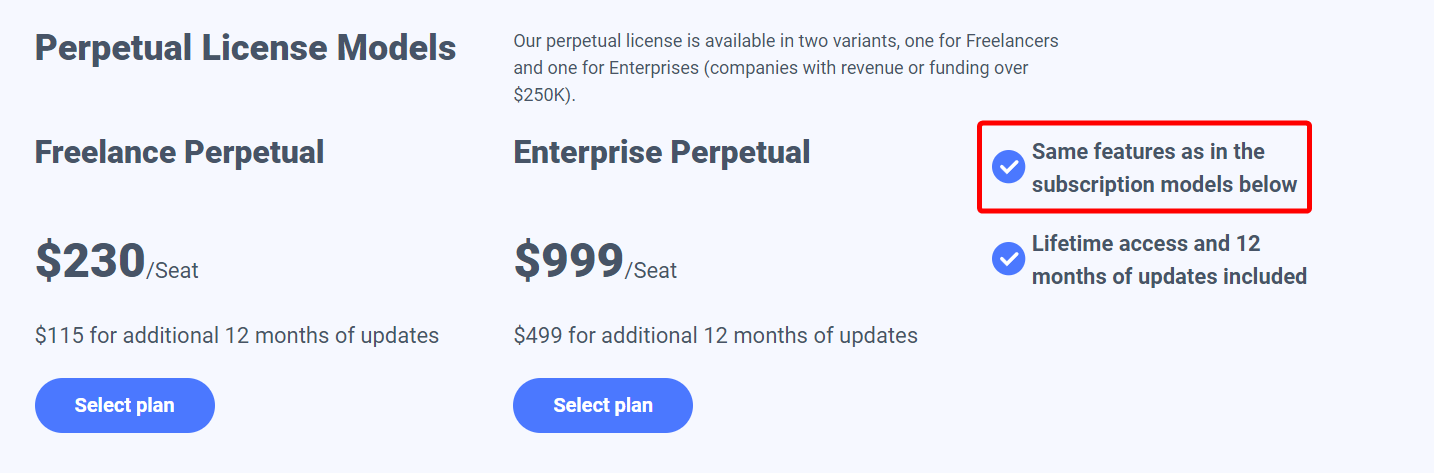
Task: Click the $230 price
Action: (90, 261)
